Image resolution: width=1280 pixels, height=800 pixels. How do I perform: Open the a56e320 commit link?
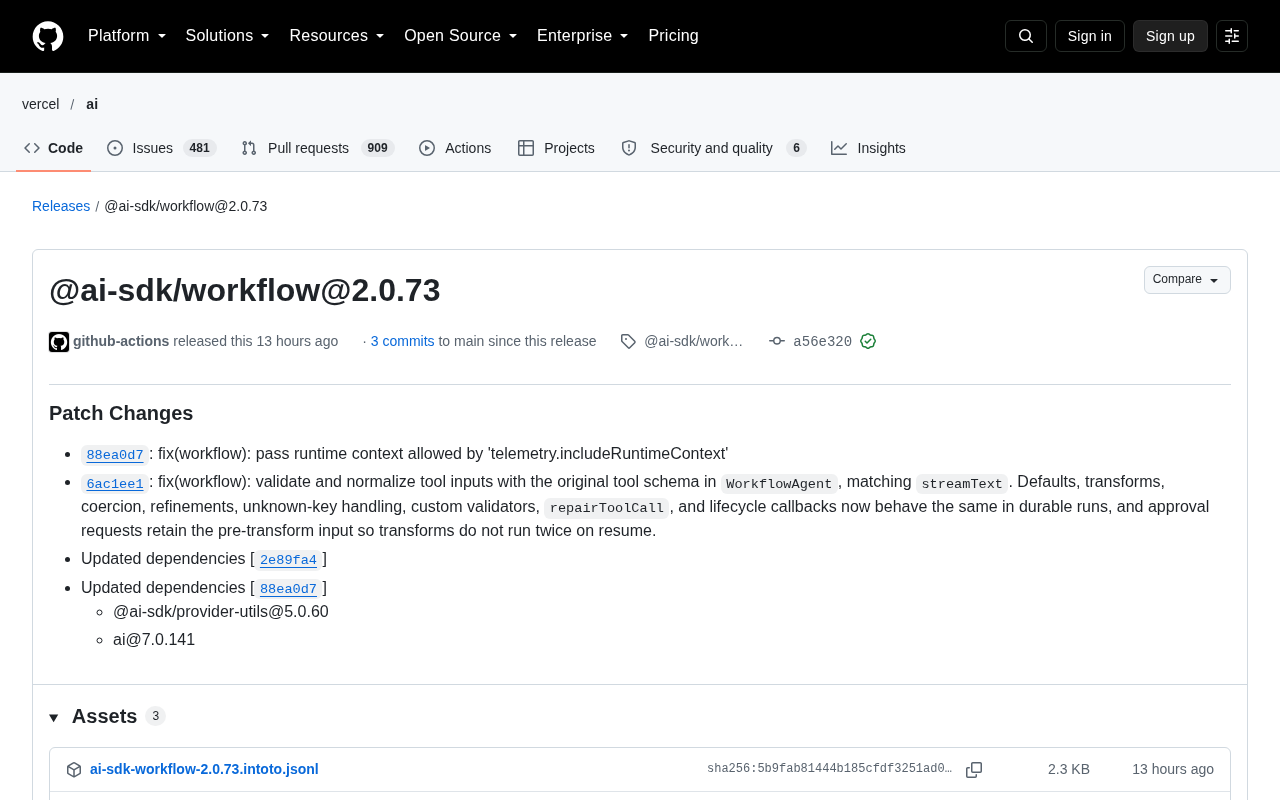coord(822,342)
